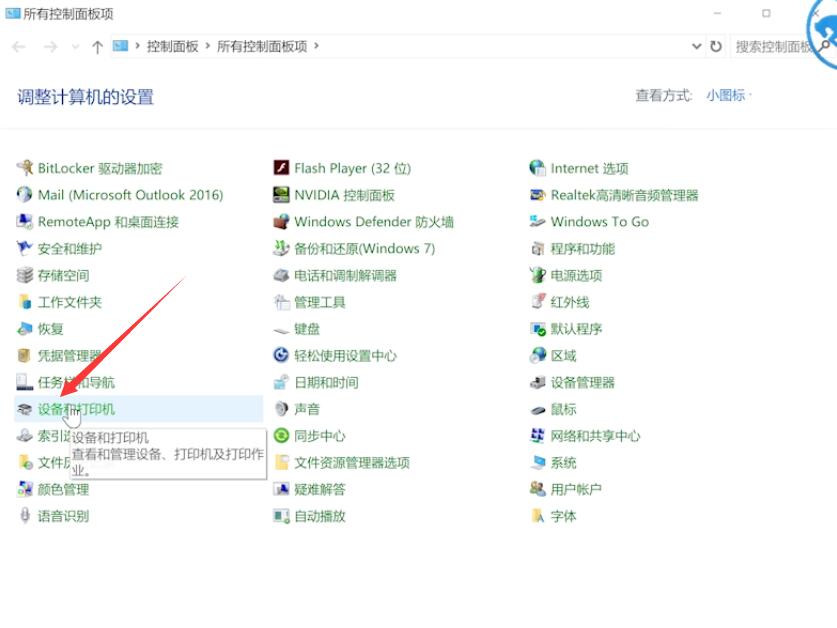
Task: Click the 设备和打印机 icon
Action: [25, 409]
